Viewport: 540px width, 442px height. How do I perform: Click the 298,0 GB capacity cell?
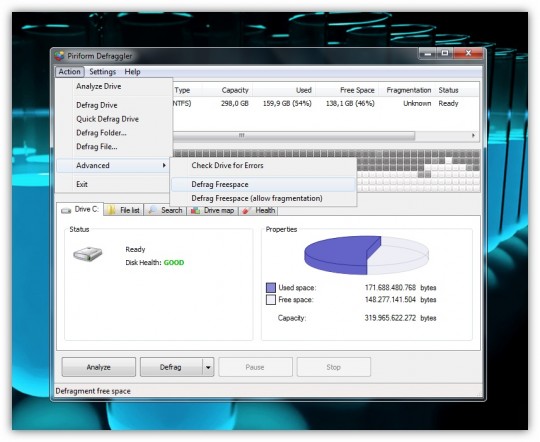coord(235,103)
